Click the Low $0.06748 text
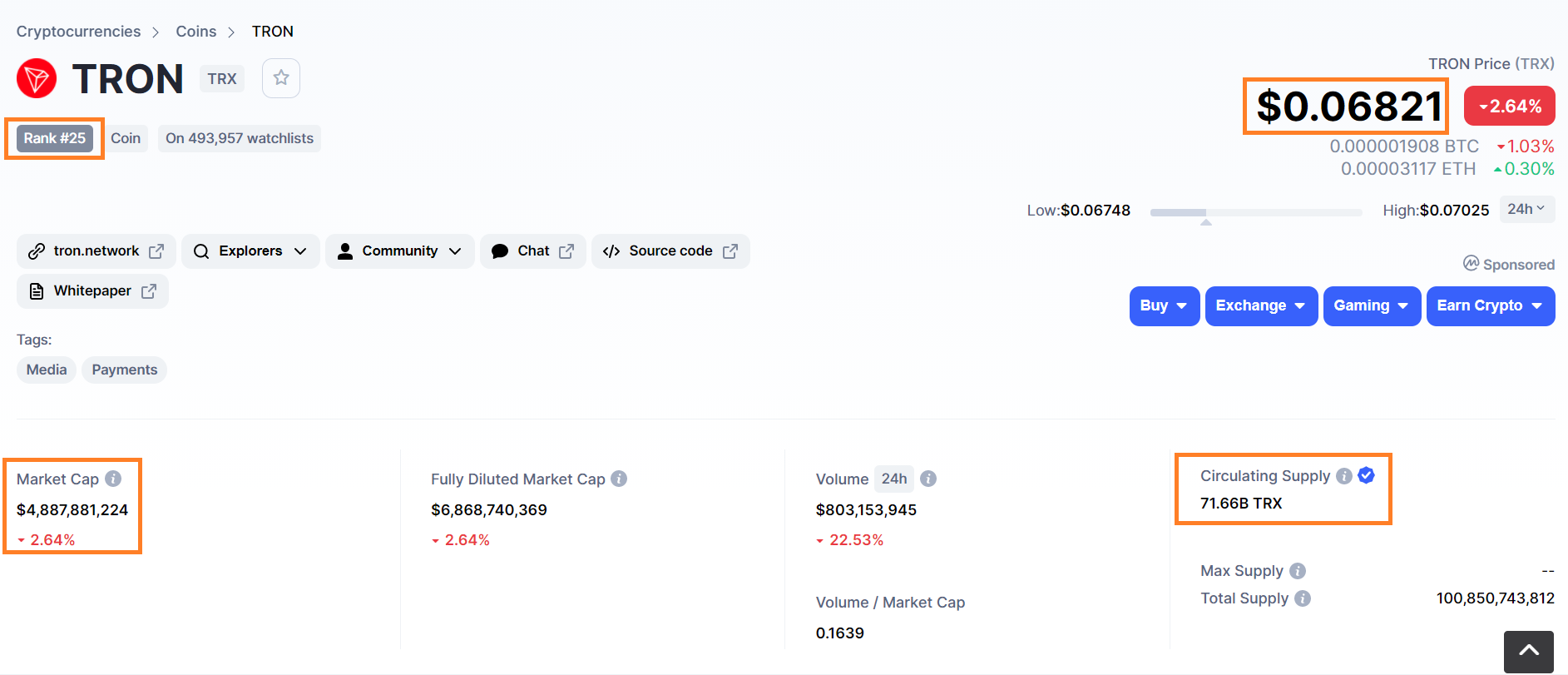The image size is (1568, 675). 1078,211
